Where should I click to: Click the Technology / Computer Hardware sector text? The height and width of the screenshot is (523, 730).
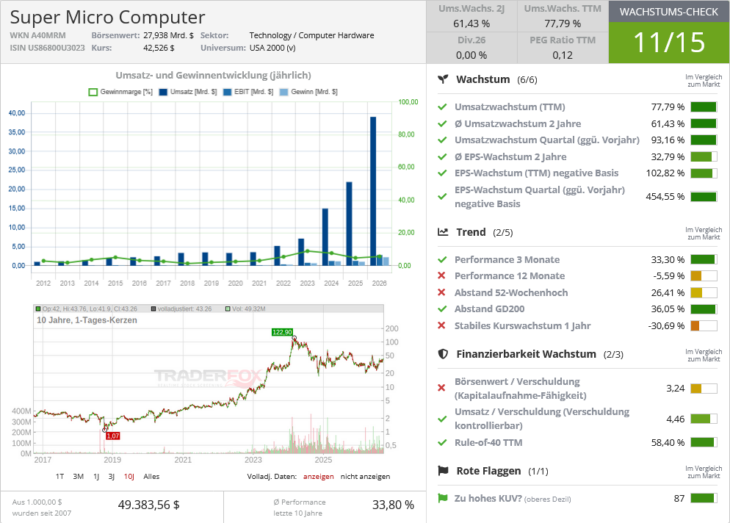pos(311,35)
